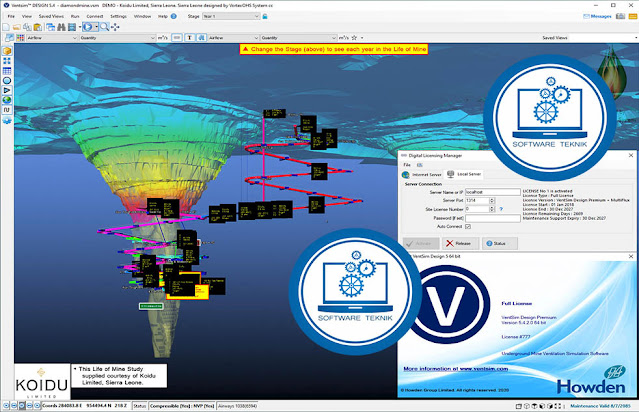Open the Window menu
This screenshot has height=412, width=639.
(142, 16)
